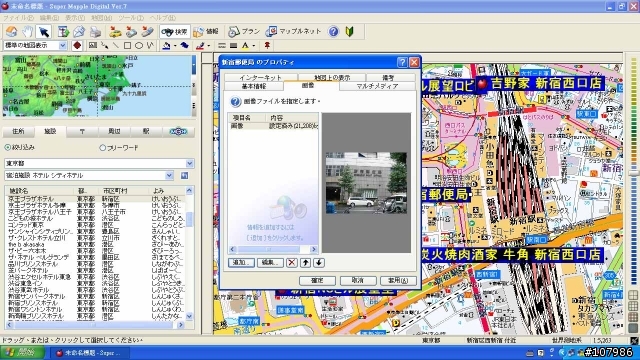The image size is (640, 360).
Task: Click the facility list scroll-down arrow
Action: (x=189, y=316)
